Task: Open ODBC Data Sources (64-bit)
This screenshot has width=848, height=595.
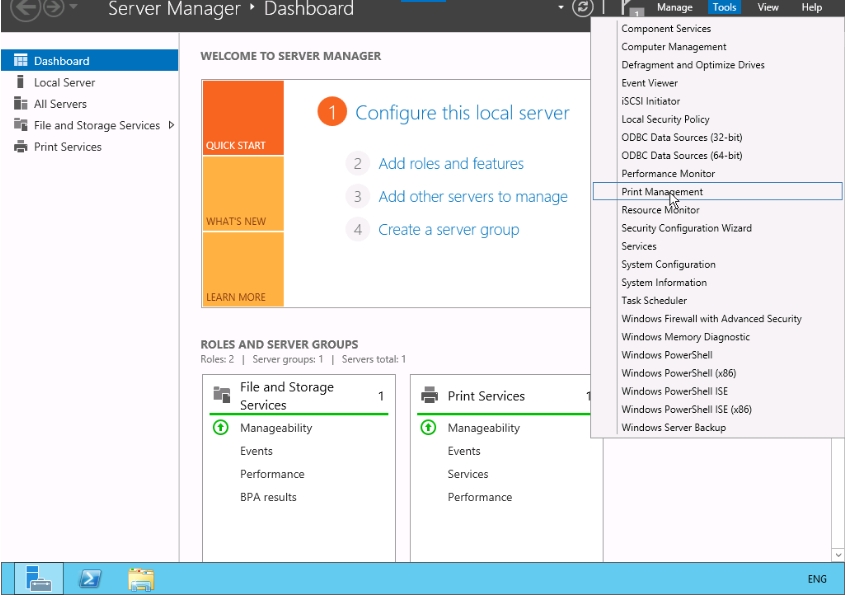Action: pyautogui.click(x=718, y=155)
